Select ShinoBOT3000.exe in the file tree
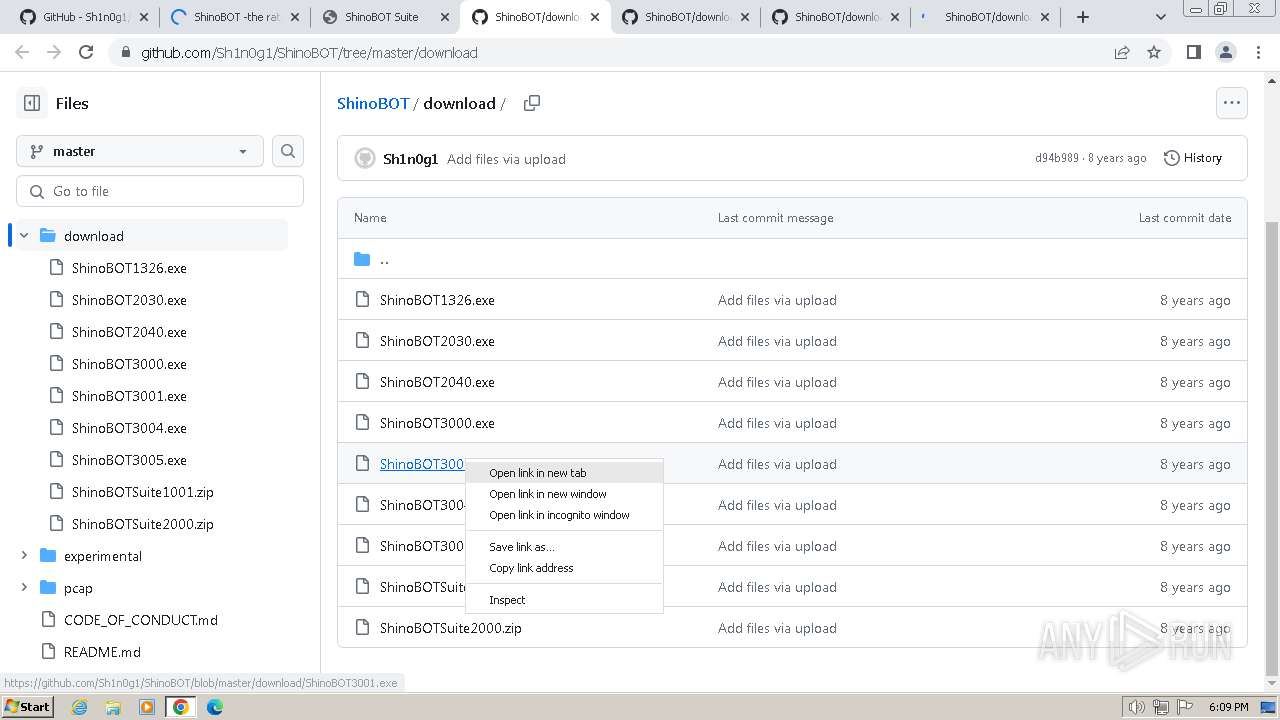Screen dimensions: 1280x720 129,364
